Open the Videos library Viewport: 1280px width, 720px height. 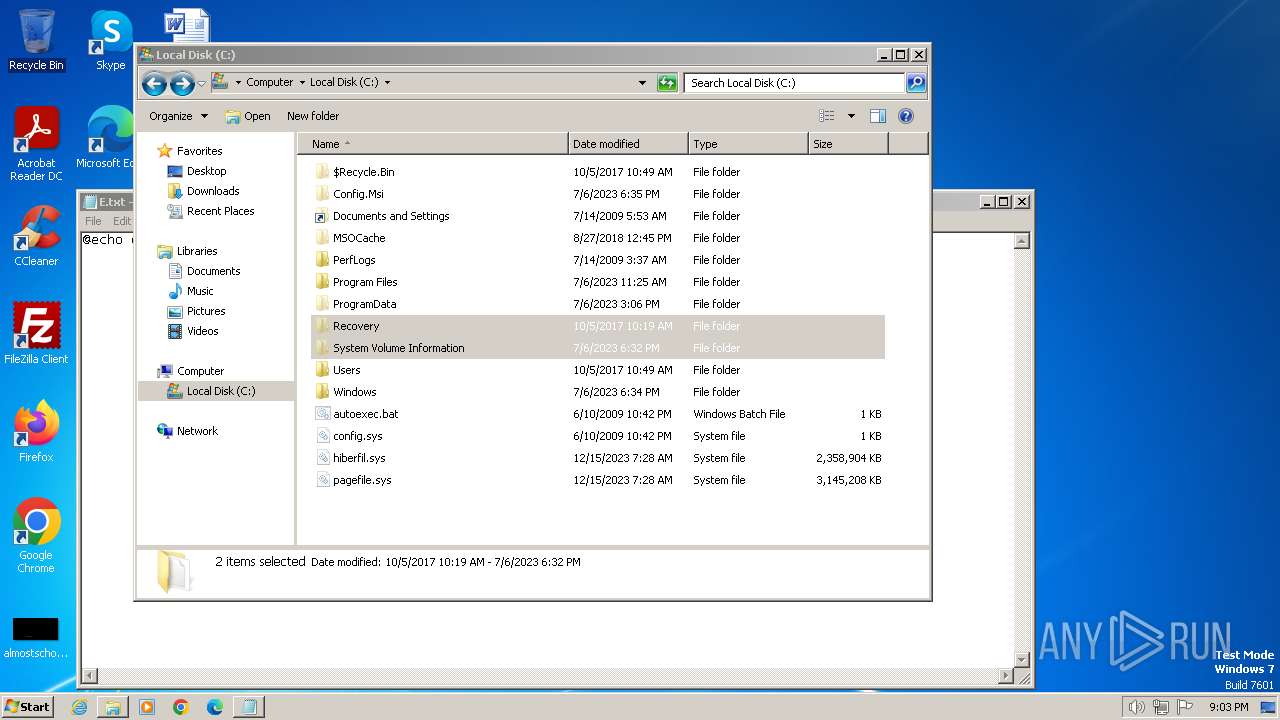click(202, 331)
